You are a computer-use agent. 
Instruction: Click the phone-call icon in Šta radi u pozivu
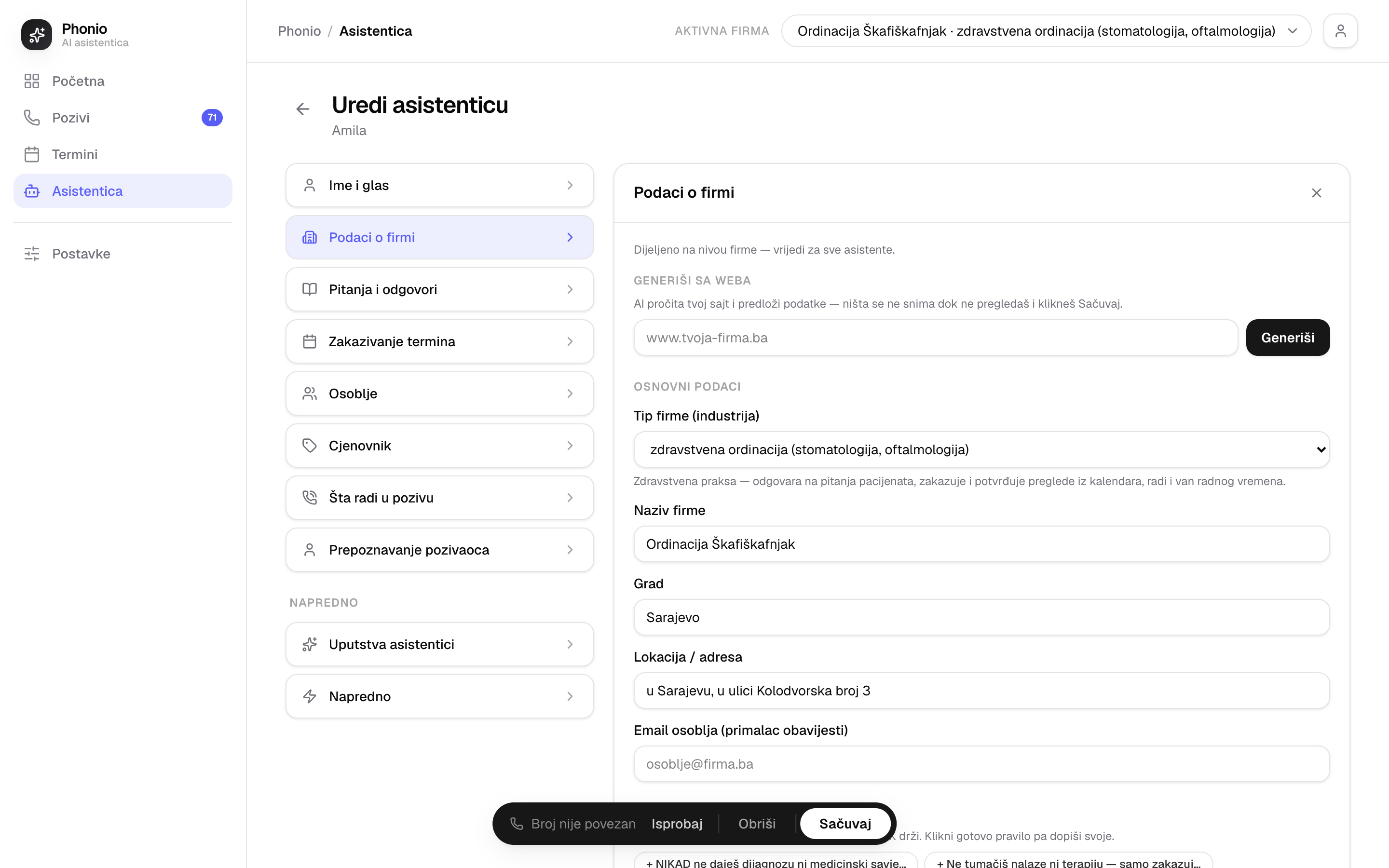(309, 498)
